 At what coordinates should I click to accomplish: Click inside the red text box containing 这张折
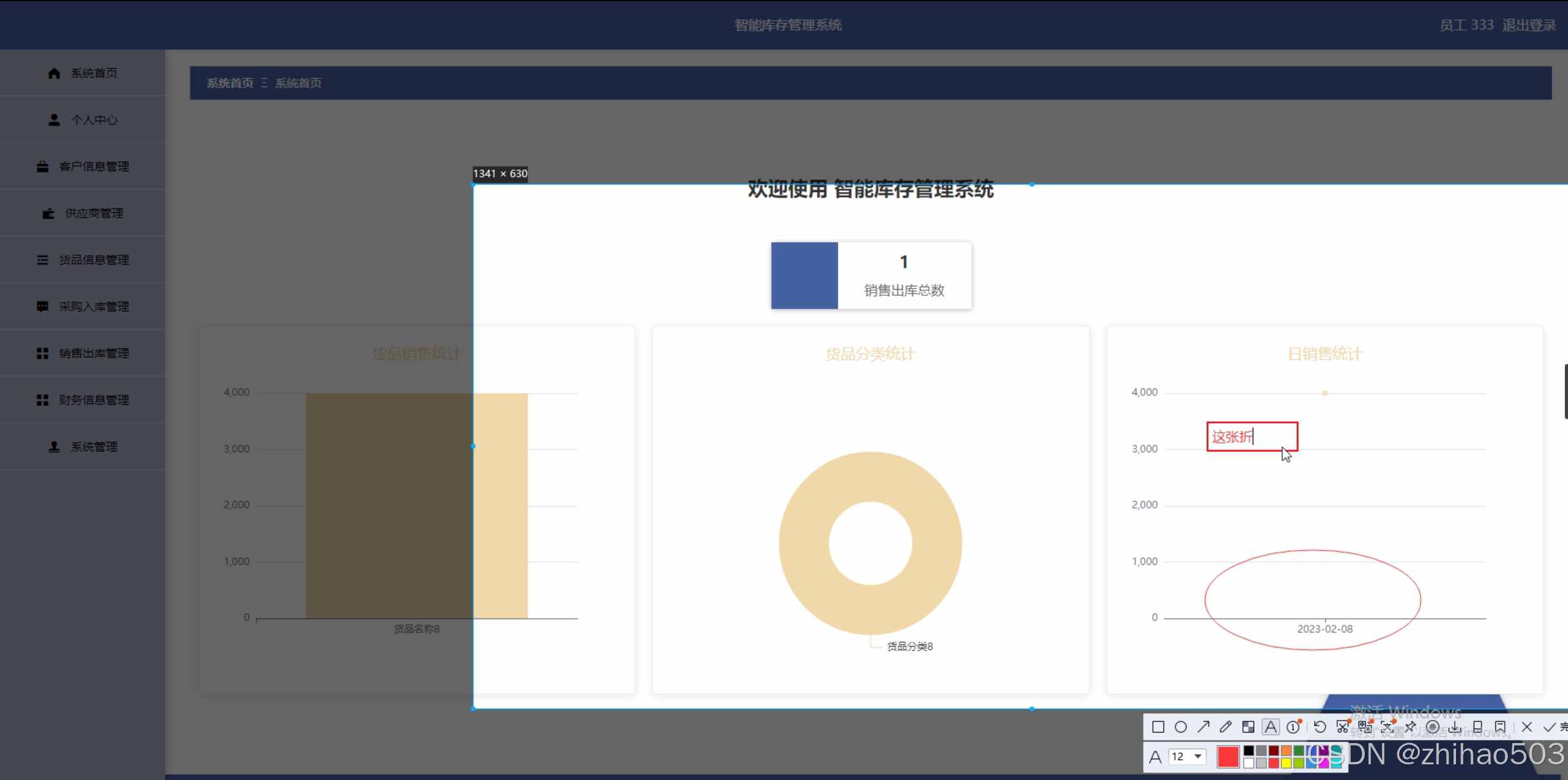pos(1252,437)
